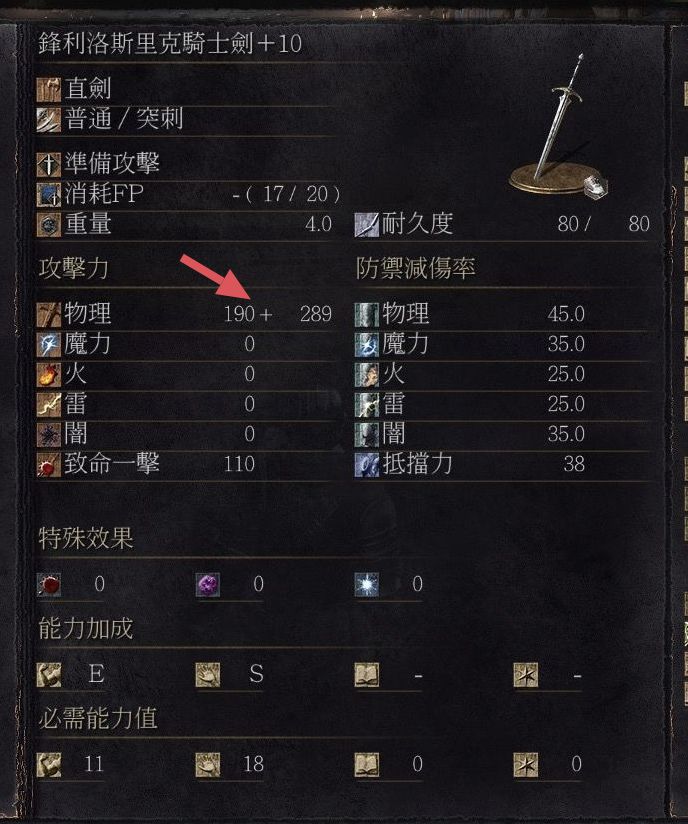Select the 準備攻擊 skill icon

pos(49,164)
